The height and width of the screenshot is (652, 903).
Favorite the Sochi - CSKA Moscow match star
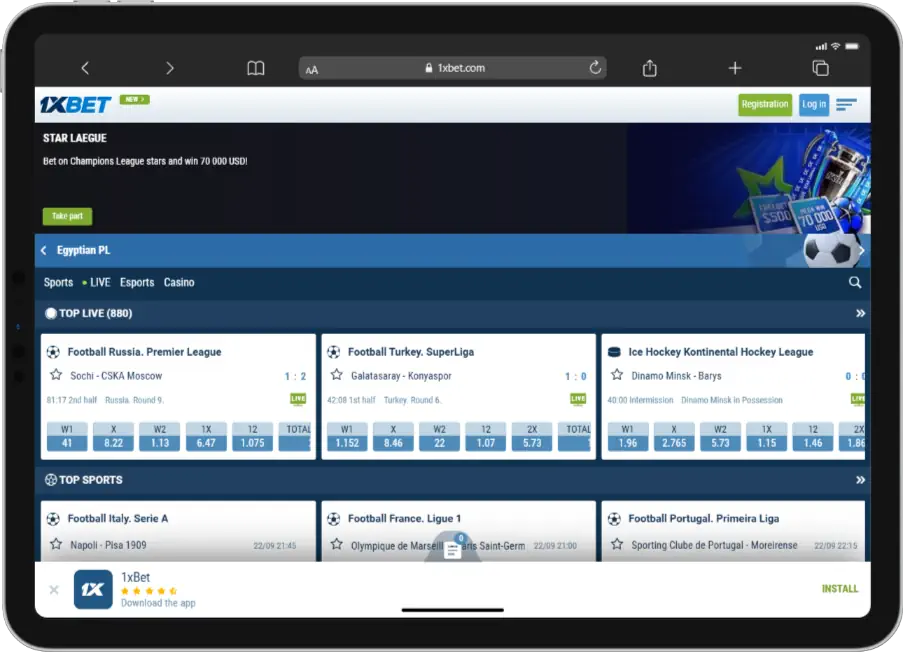[x=56, y=375]
